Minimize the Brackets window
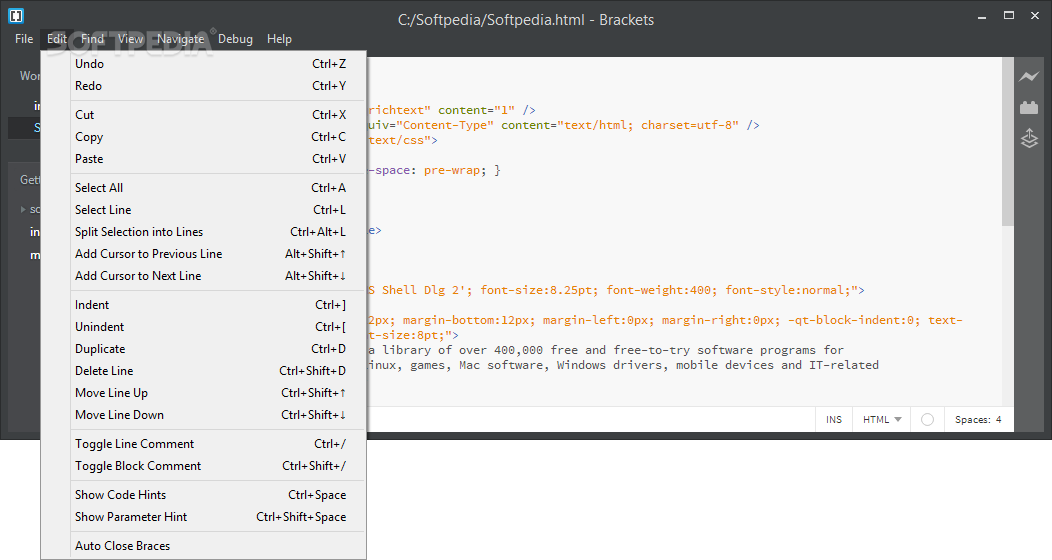This screenshot has height=560, width=1052. coord(982,16)
